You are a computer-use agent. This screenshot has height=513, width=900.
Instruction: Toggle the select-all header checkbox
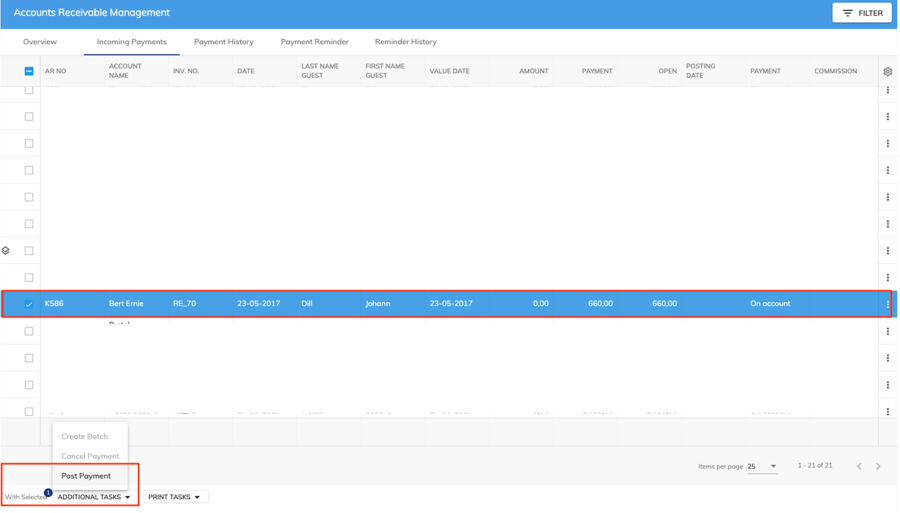pyautogui.click(x=29, y=72)
